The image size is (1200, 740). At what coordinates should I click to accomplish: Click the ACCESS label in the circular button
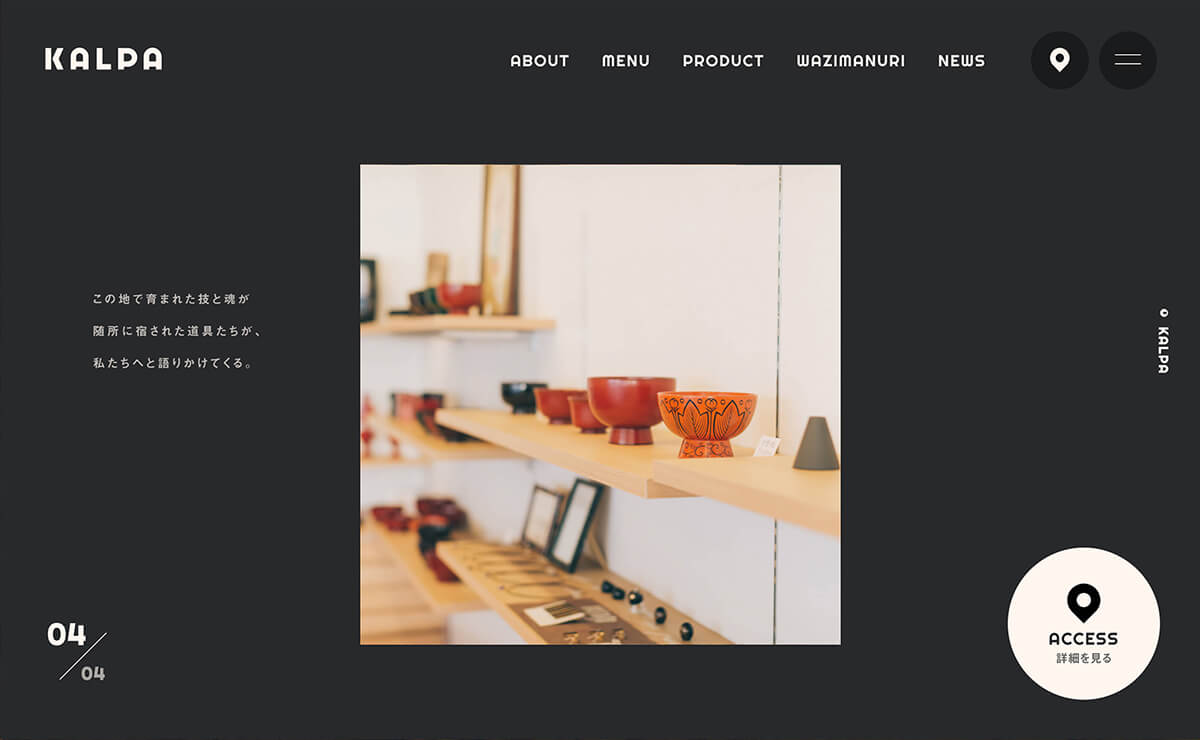click(1083, 638)
